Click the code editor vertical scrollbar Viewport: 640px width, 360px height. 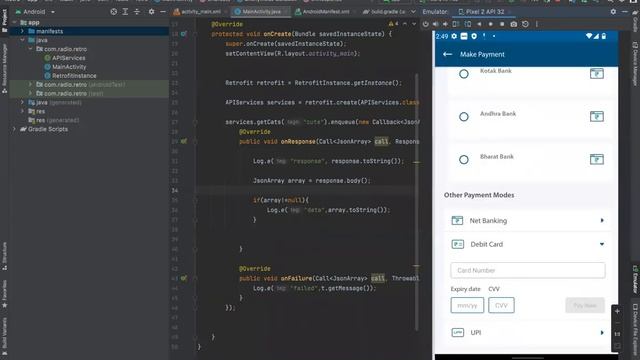417,202
